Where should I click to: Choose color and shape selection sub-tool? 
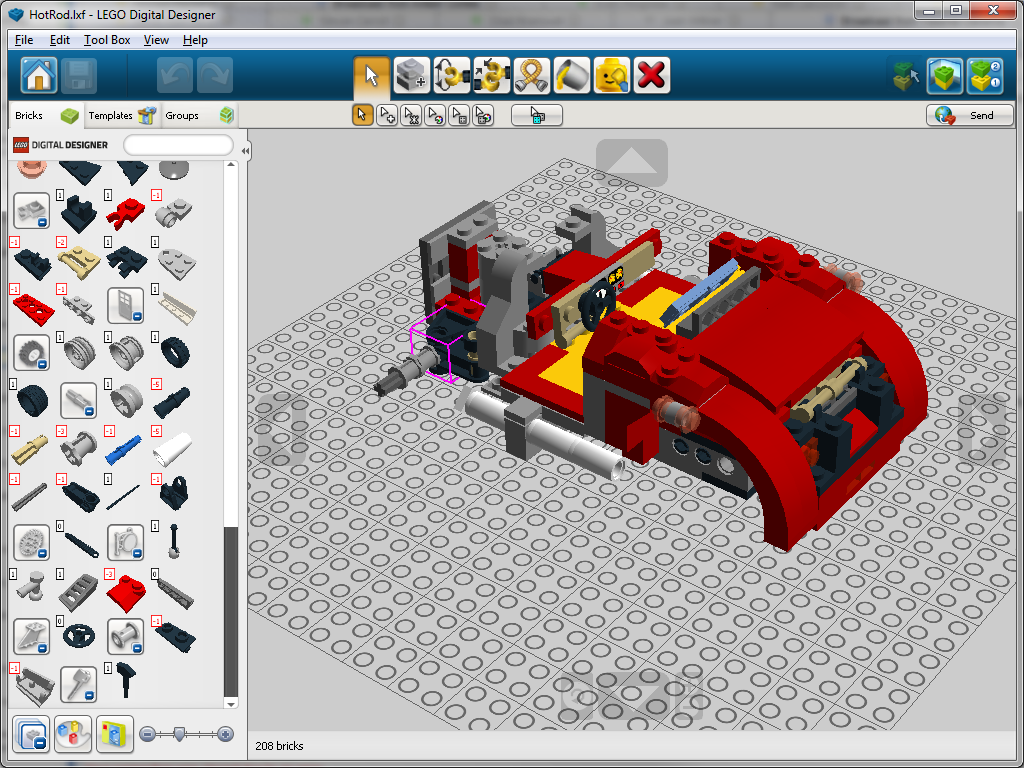pyautogui.click(x=483, y=116)
